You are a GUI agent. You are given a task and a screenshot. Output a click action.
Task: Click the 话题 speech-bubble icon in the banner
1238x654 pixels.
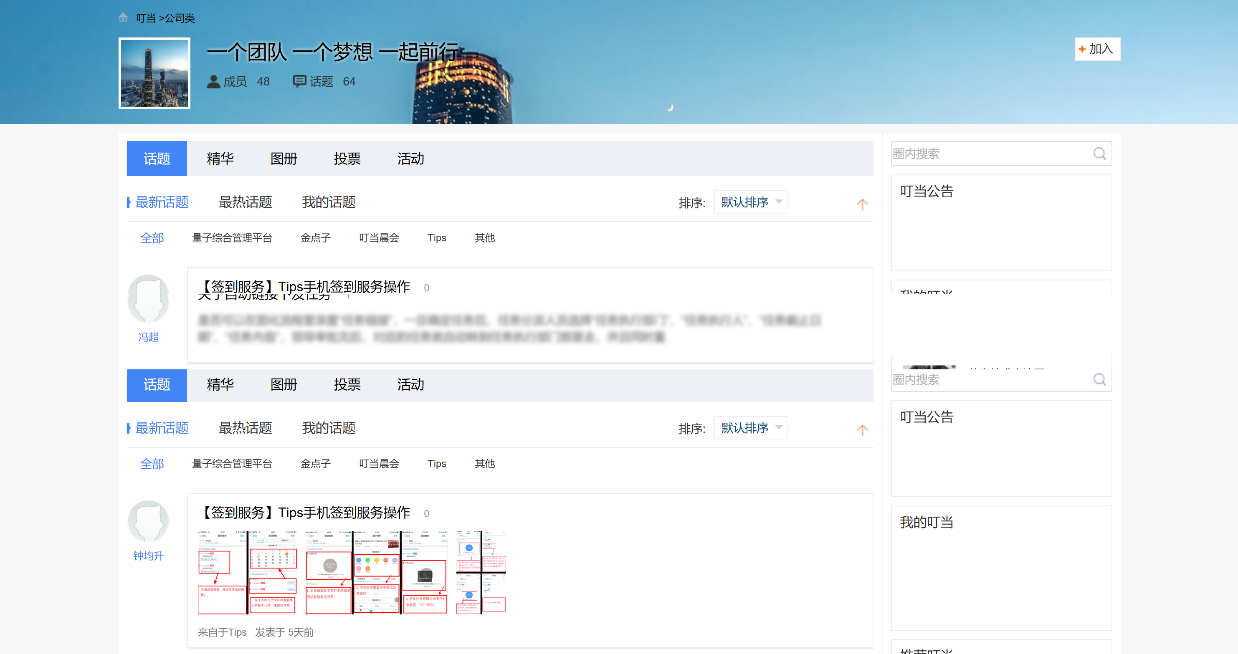coord(299,82)
